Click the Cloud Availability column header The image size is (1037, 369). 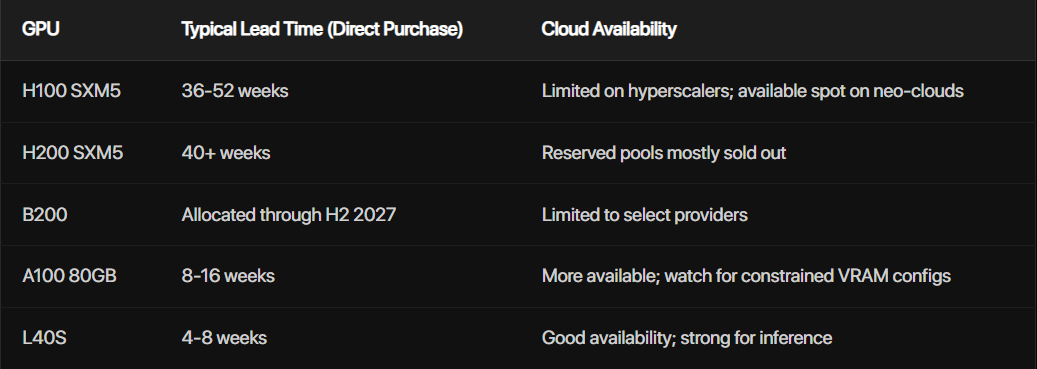(x=608, y=29)
